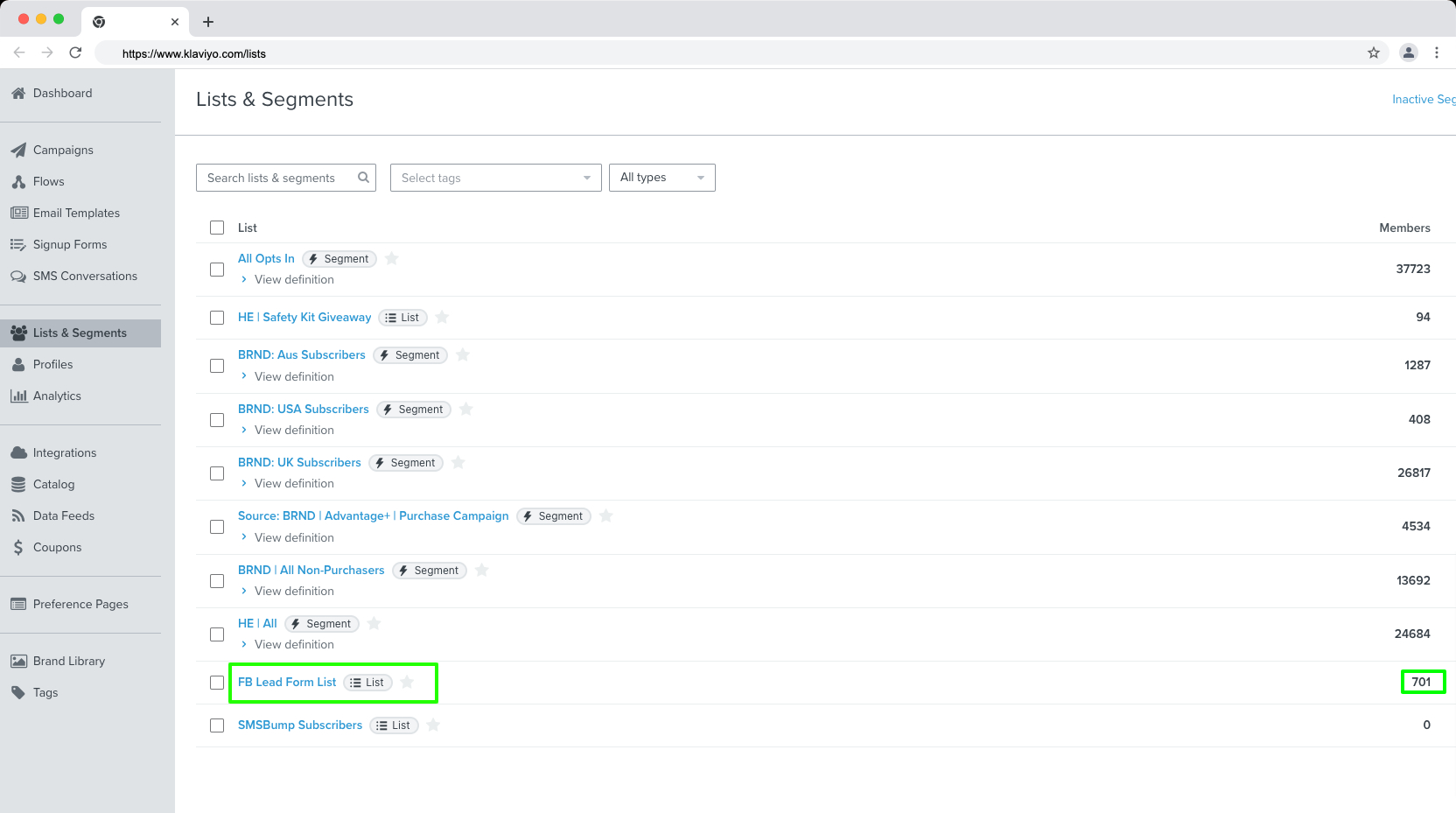Click the search magnifier icon

(x=363, y=178)
